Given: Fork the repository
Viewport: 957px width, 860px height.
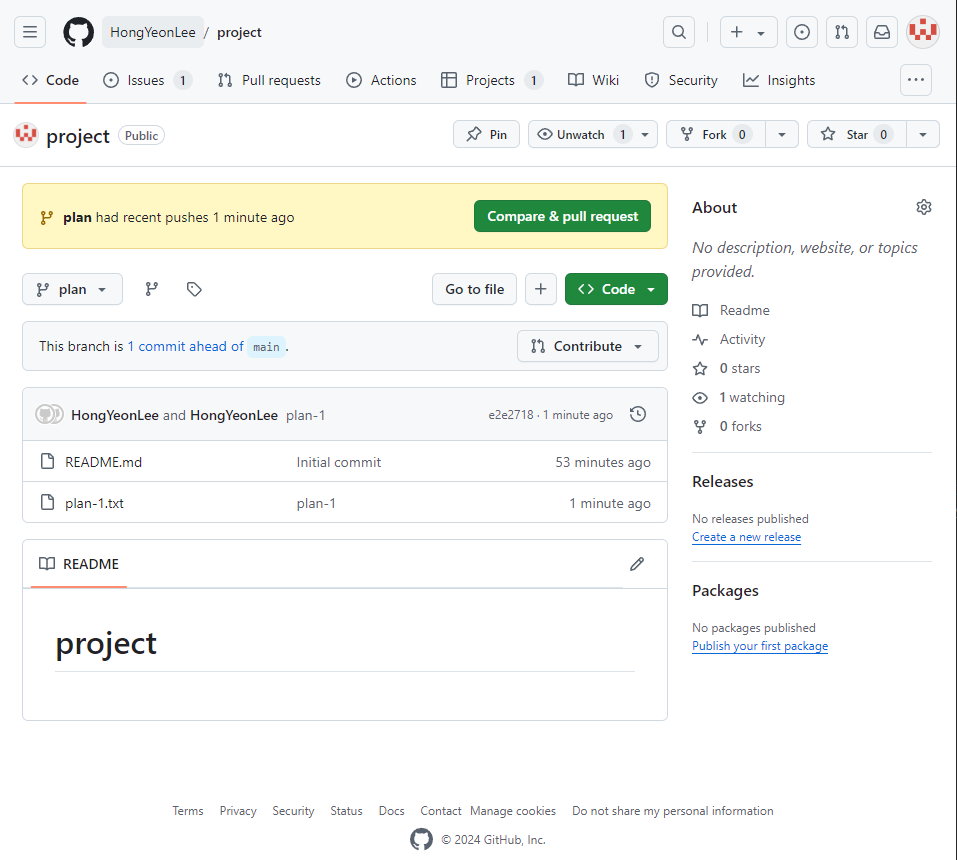Looking at the screenshot, I should pyautogui.click(x=715, y=134).
